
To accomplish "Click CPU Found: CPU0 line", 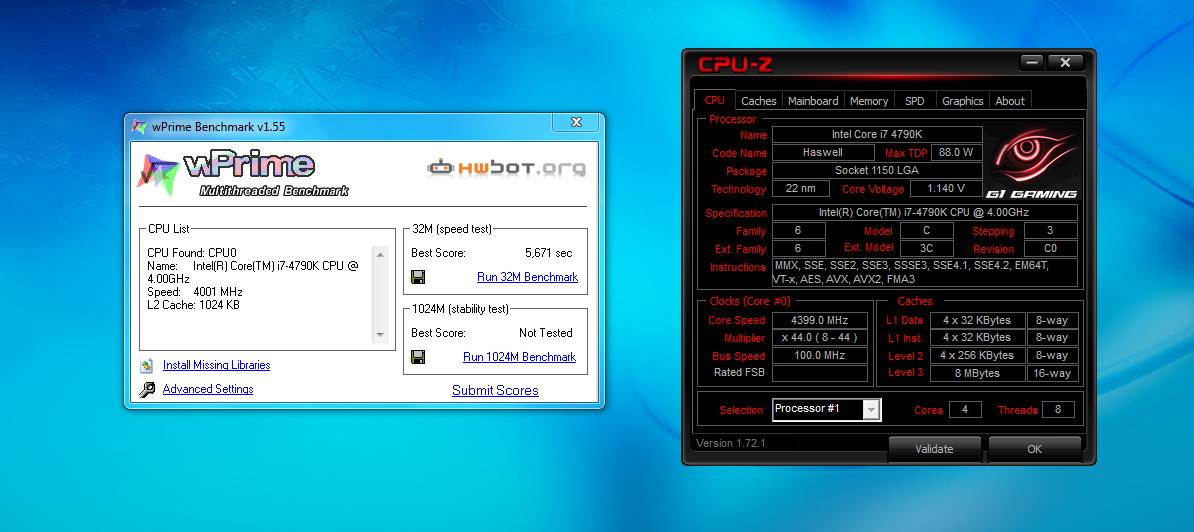I will tap(192, 253).
